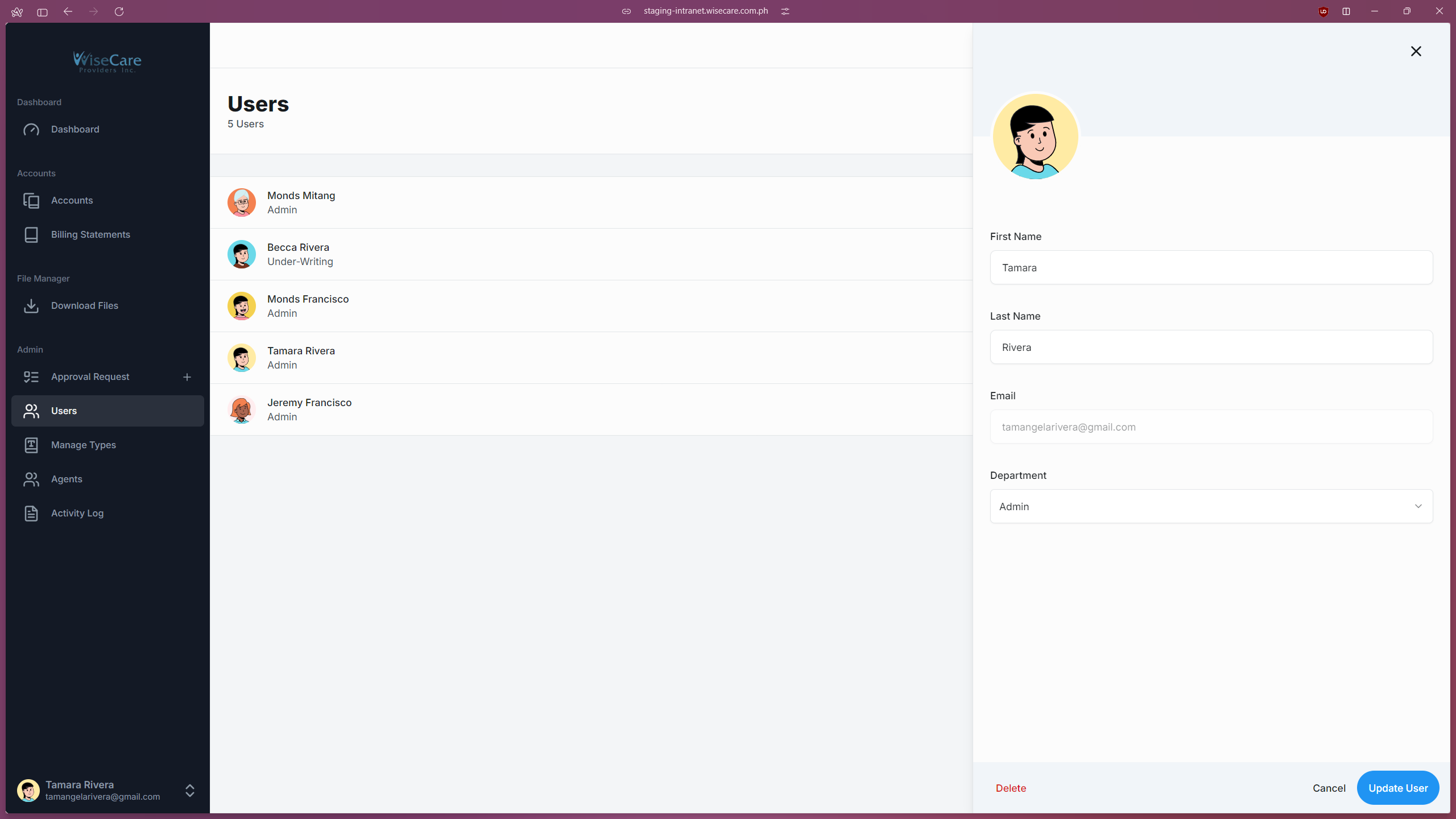
Task: Switch to the Users section
Action: tap(64, 411)
